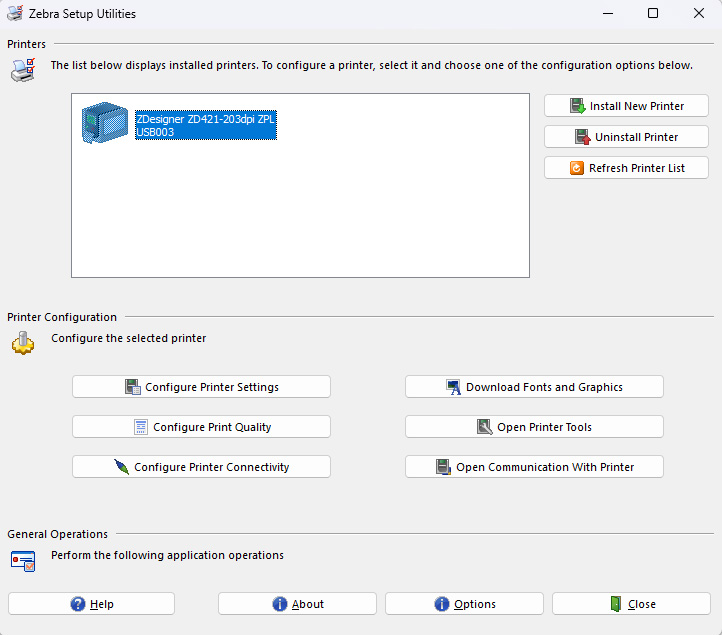Image resolution: width=722 pixels, height=635 pixels.
Task: Select the blue ZD421 printer icon
Action: [x=105, y=126]
